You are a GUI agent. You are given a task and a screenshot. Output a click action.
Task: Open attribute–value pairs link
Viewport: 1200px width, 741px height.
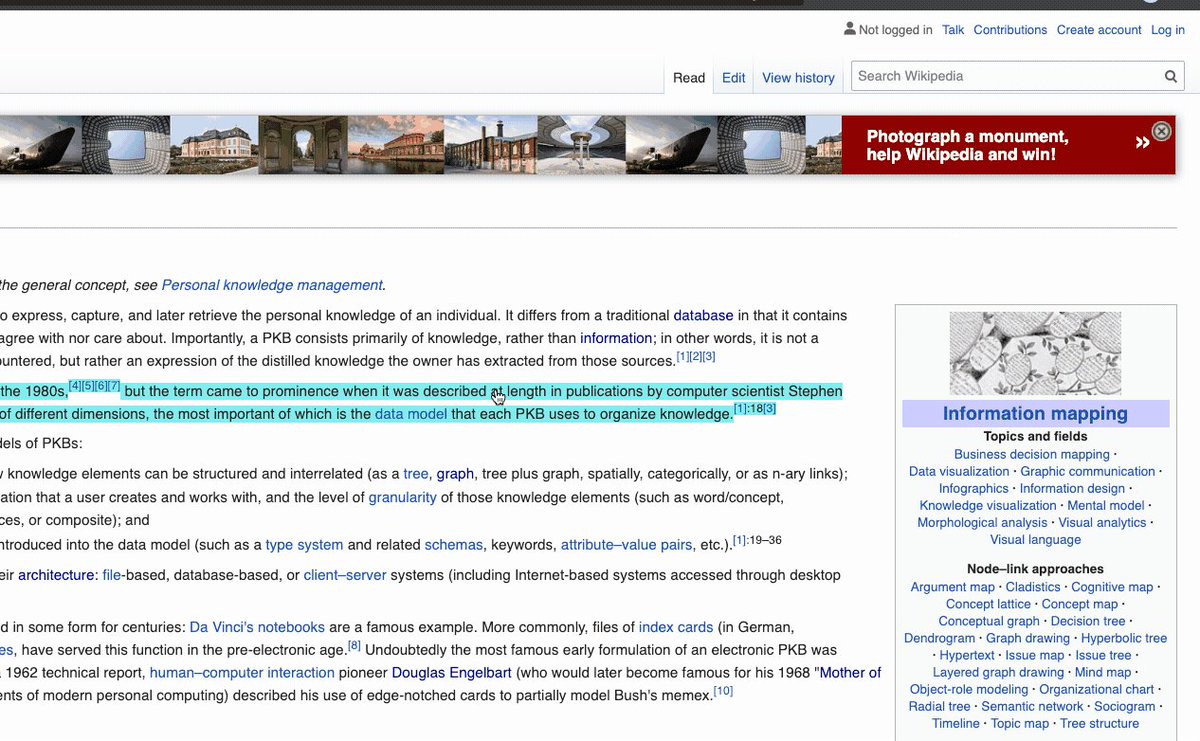click(626, 545)
